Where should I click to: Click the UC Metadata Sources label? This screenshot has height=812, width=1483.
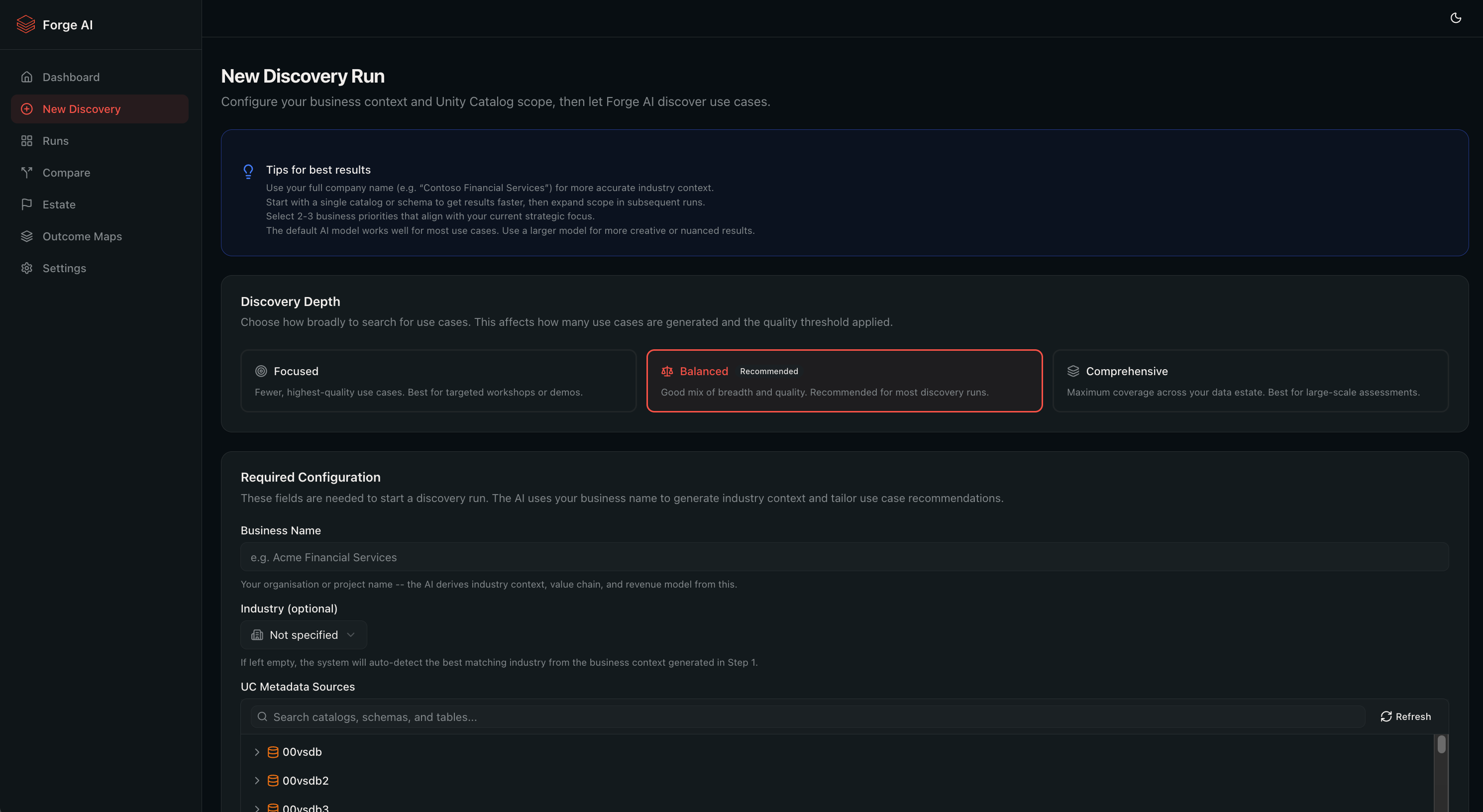[298, 687]
